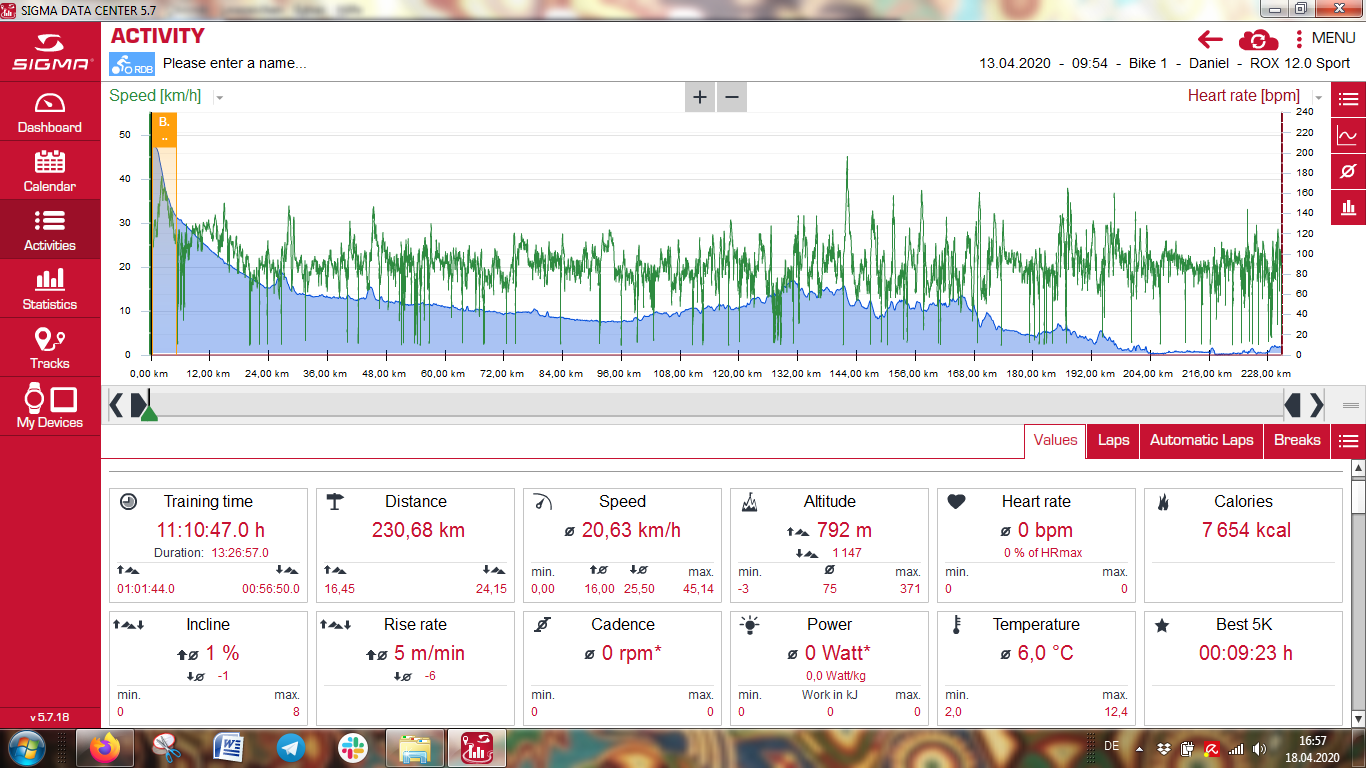Viewport: 1366px width, 768px height.
Task: Toggle the average values chart icon
Action: (1348, 171)
